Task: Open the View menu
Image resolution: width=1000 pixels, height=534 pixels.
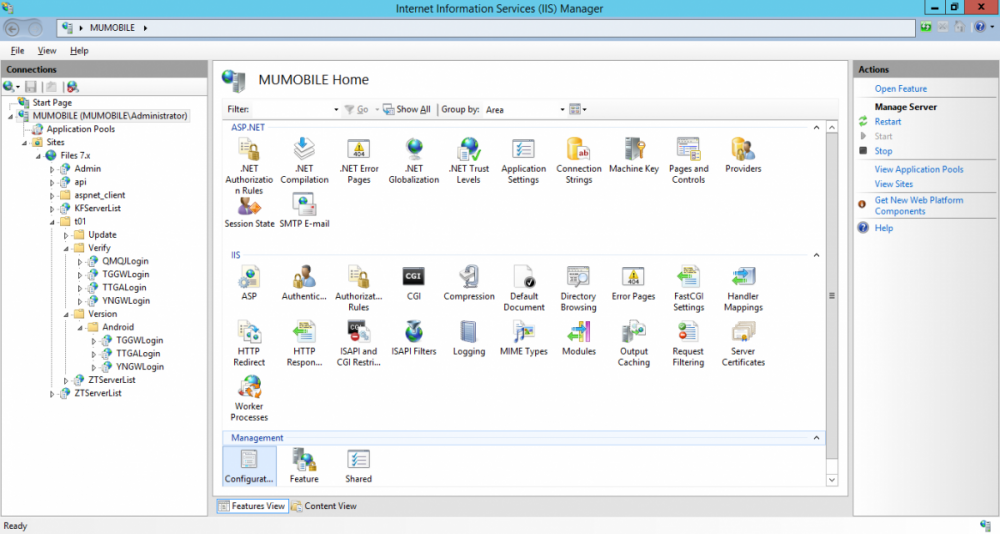Action: tap(47, 50)
